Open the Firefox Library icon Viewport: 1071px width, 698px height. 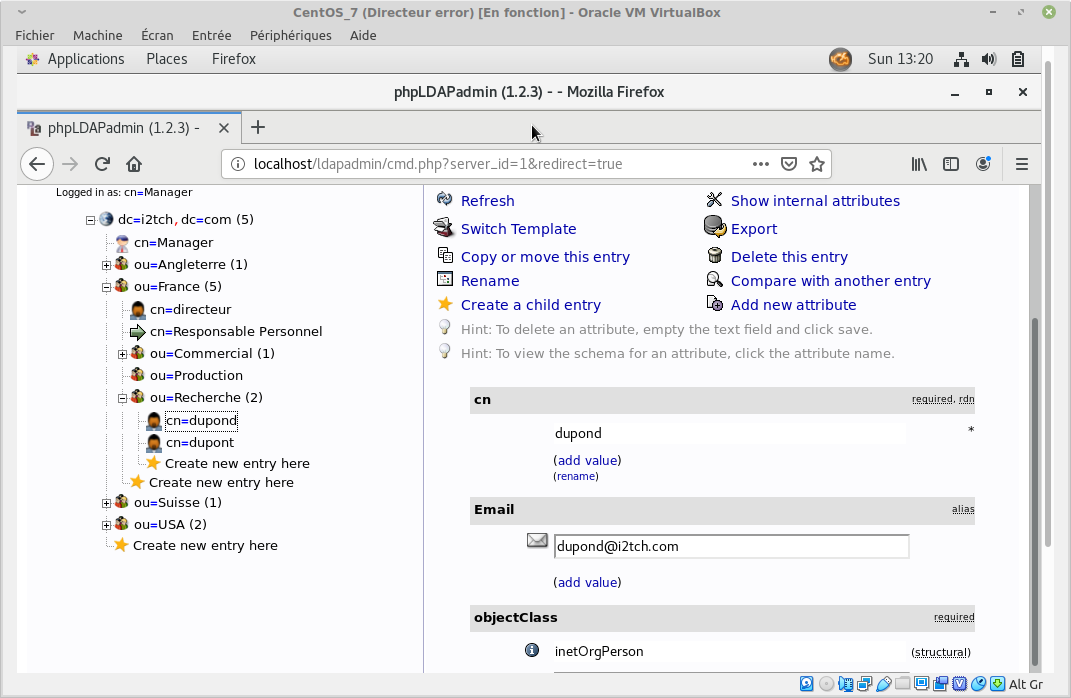point(918,164)
